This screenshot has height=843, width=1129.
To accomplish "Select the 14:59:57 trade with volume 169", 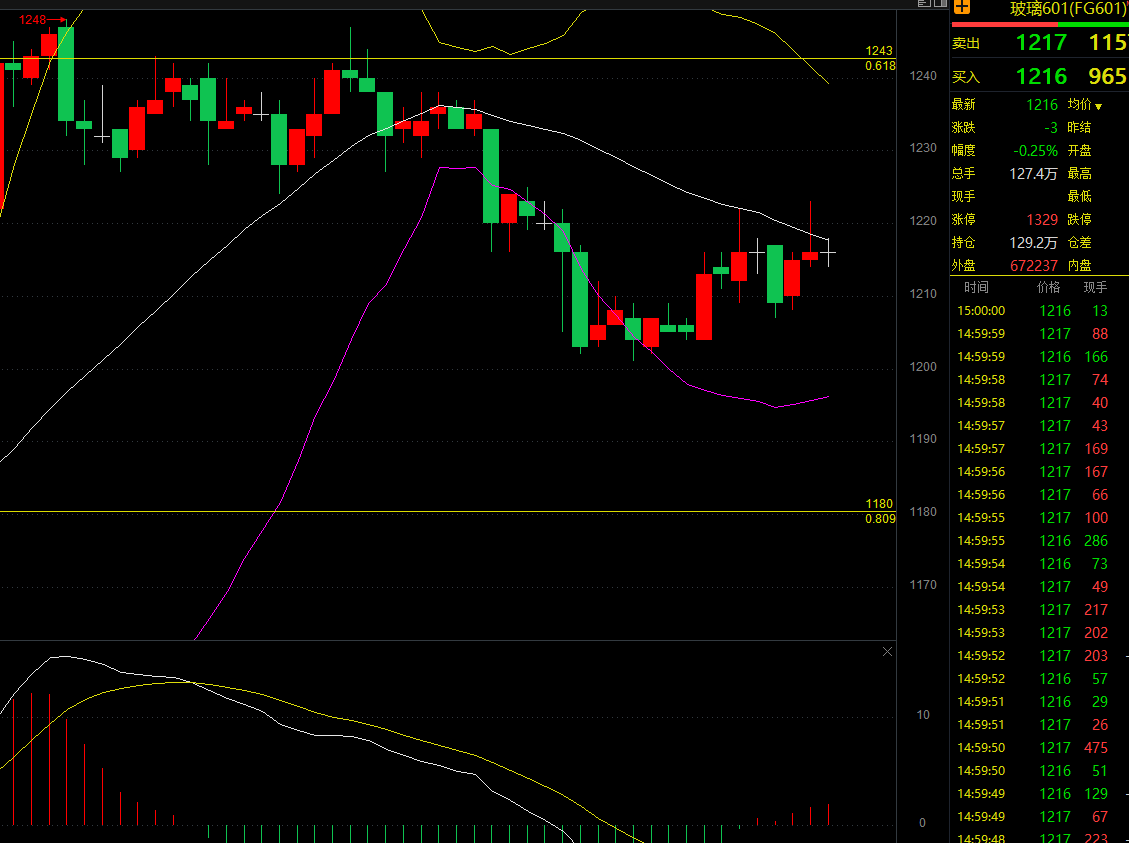I will point(1039,449).
